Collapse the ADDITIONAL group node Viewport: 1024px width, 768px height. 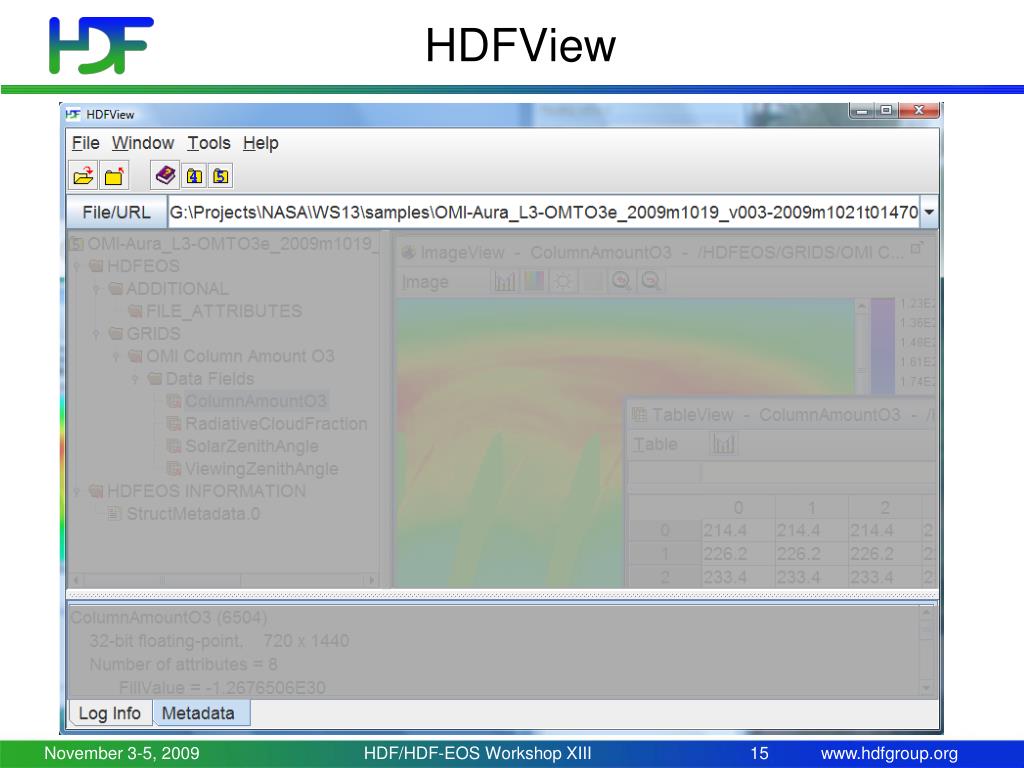tap(96, 289)
